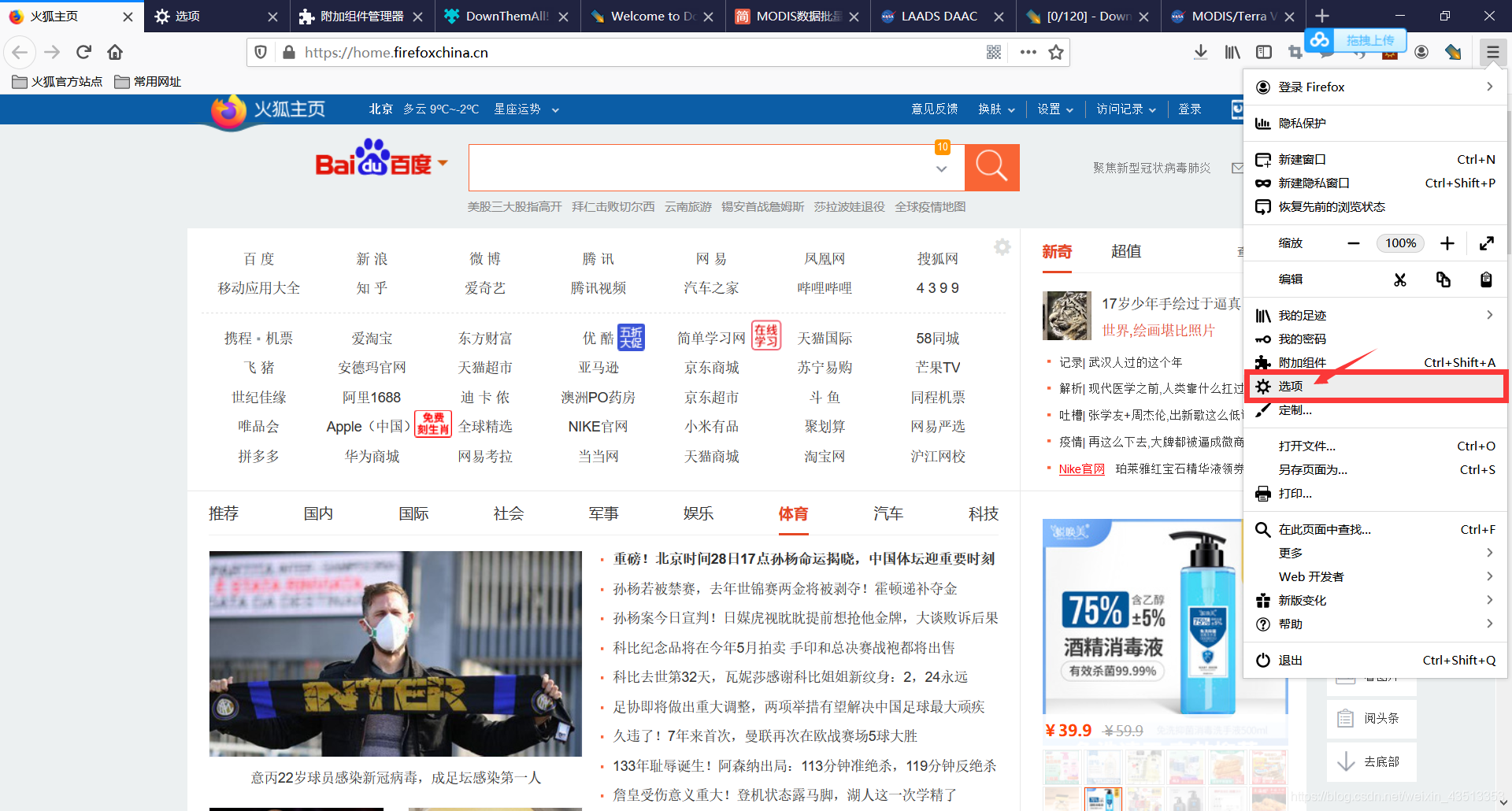Click the copy icon in Edit row
1512x811 pixels.
[x=1443, y=280]
